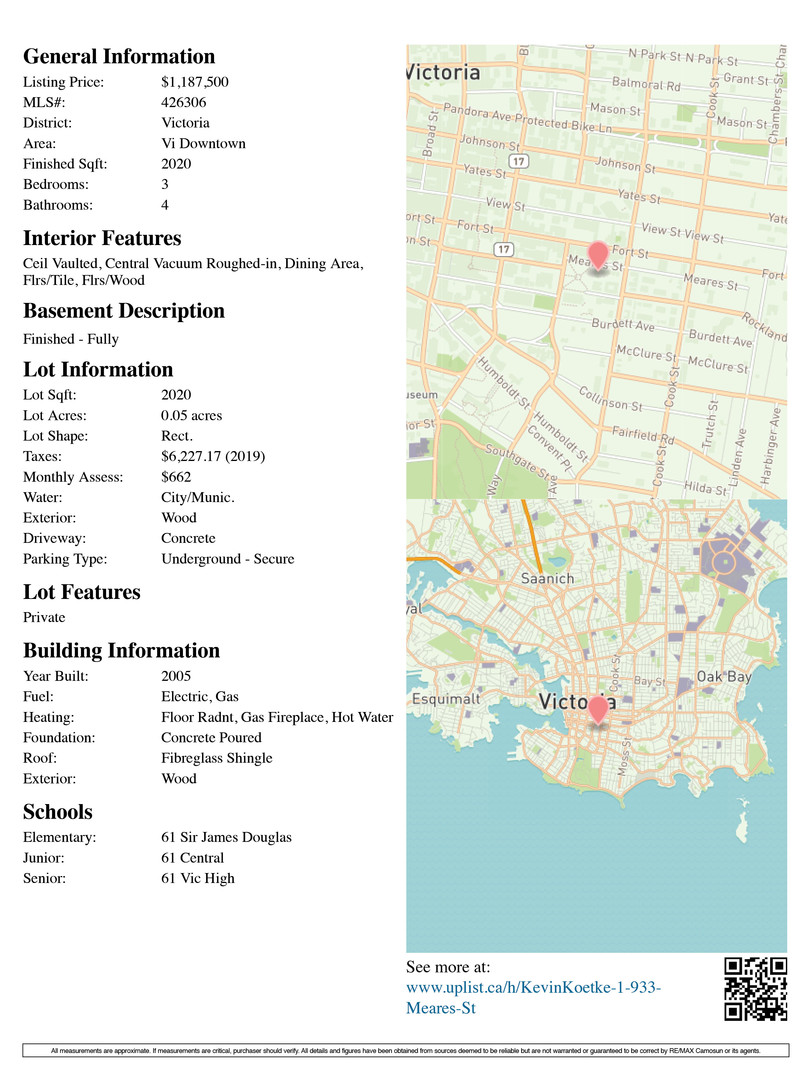This screenshot has height=1080, width=810.
Task: Click the 'Interior Features' heading
Action: pos(102,238)
